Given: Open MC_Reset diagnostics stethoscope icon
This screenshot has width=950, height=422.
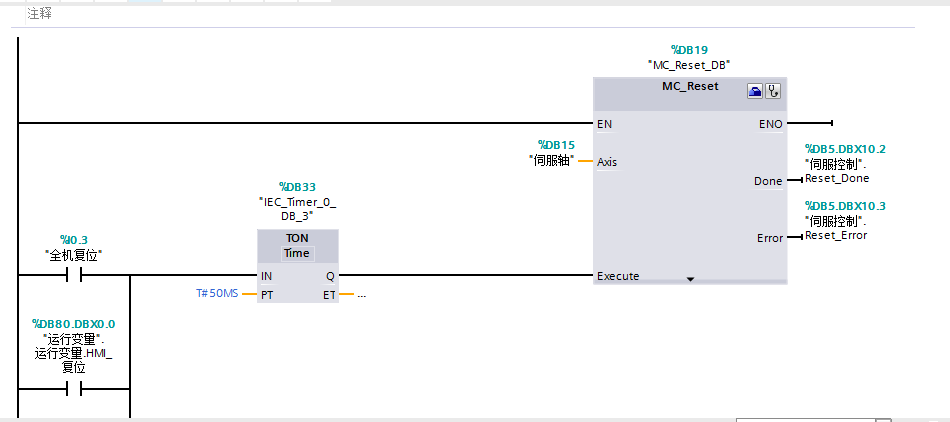Looking at the screenshot, I should (773, 91).
